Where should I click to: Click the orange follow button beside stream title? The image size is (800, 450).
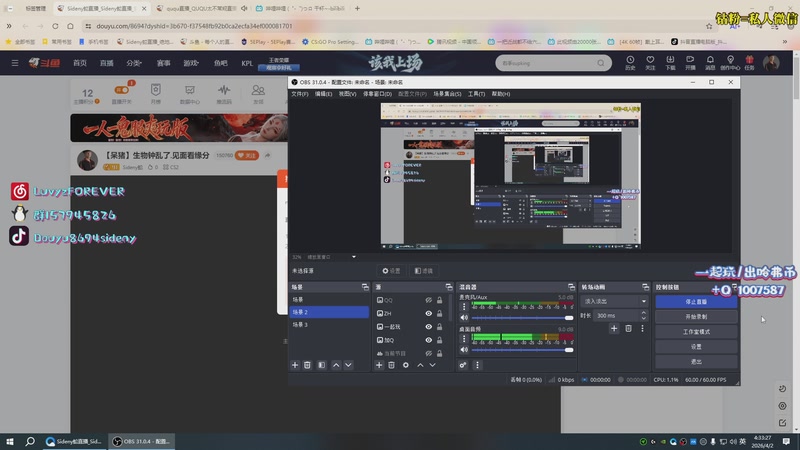click(x=246, y=155)
